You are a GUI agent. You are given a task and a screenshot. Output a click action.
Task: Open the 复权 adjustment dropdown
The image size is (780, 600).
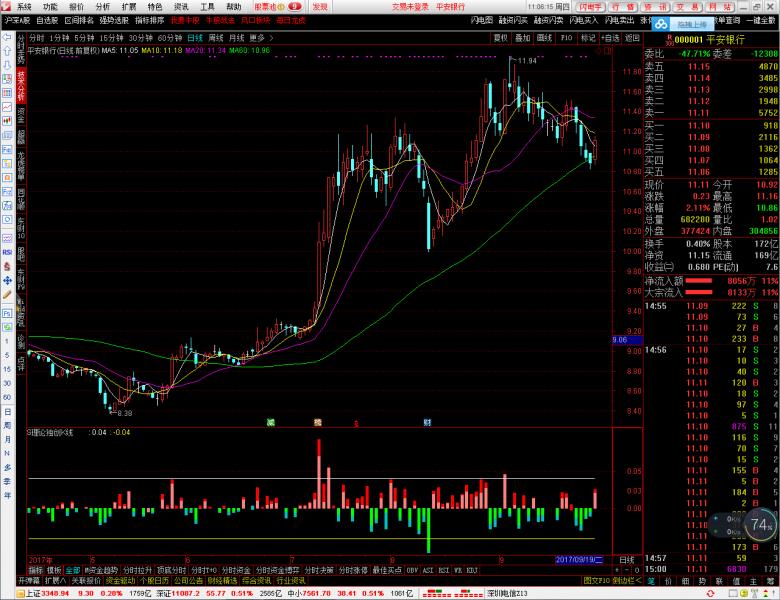point(500,38)
